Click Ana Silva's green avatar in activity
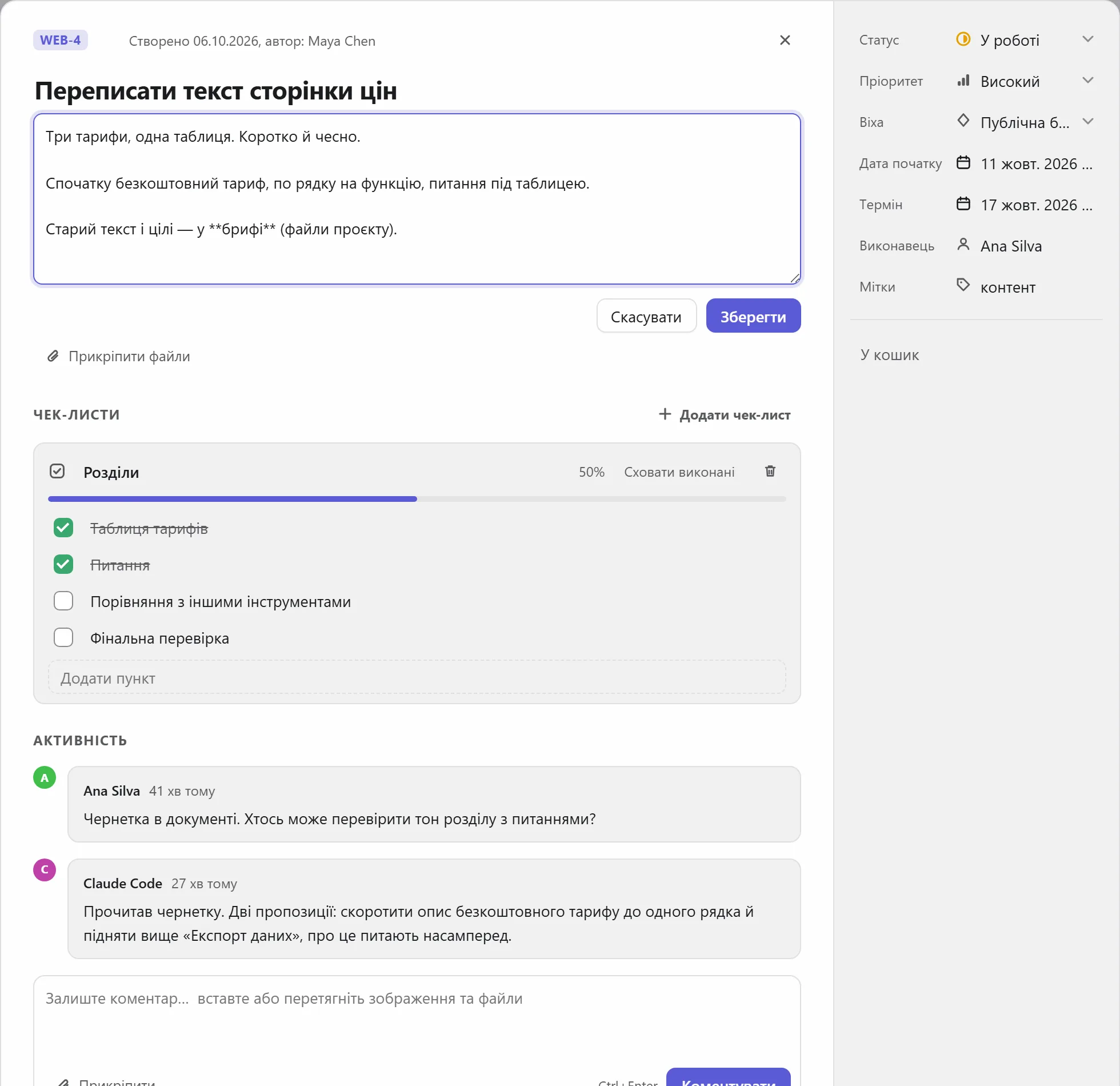The image size is (1120, 1086). (45, 777)
